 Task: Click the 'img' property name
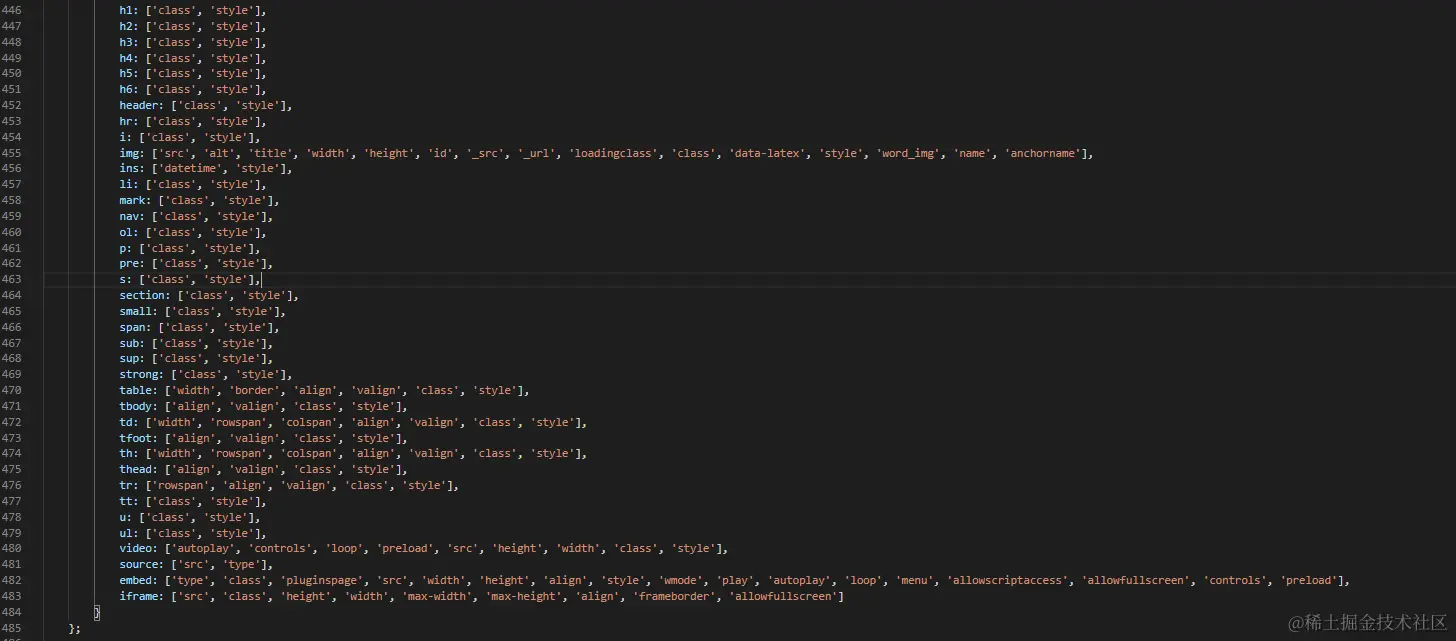coord(129,153)
